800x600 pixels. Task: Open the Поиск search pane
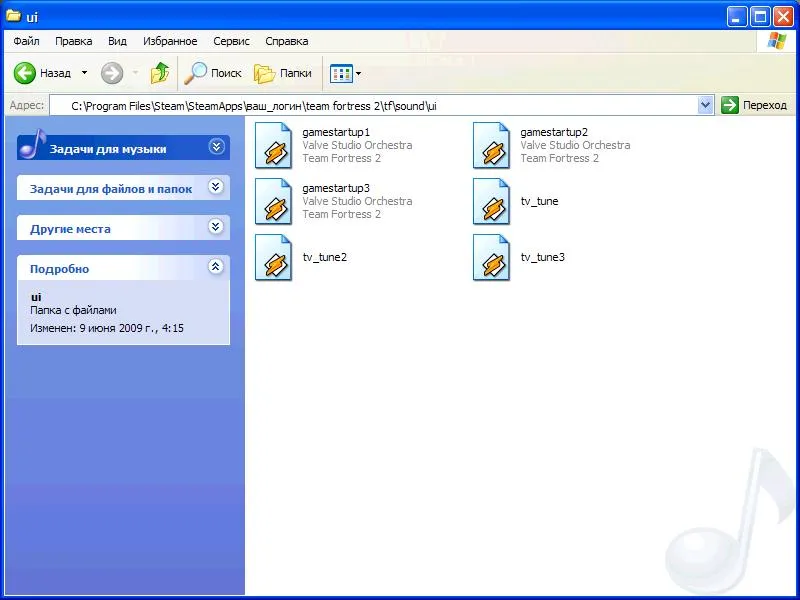click(212, 73)
